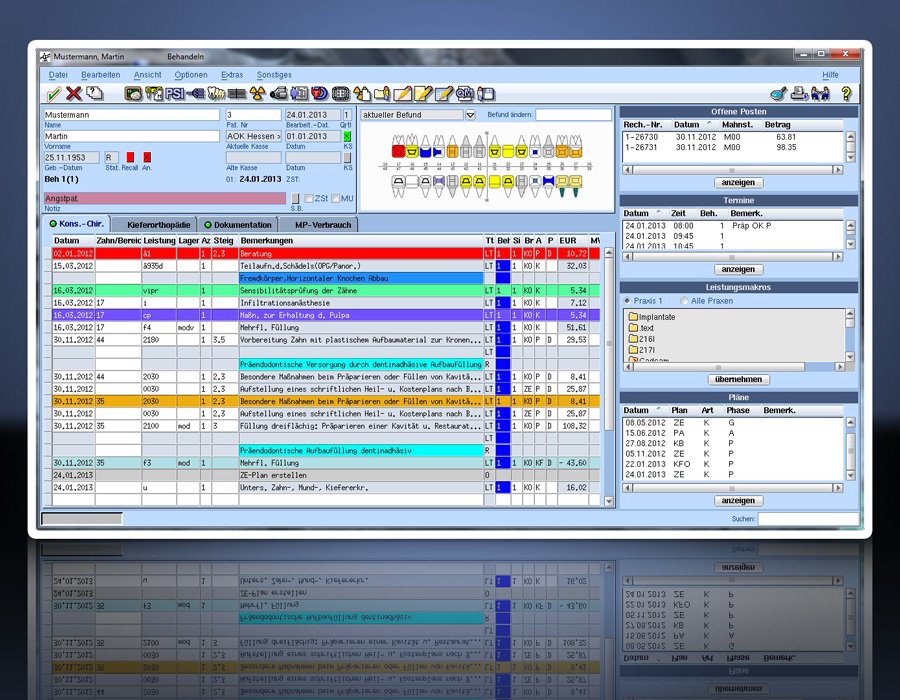
Task: Click the red devil face icon
Action: click(x=320, y=94)
